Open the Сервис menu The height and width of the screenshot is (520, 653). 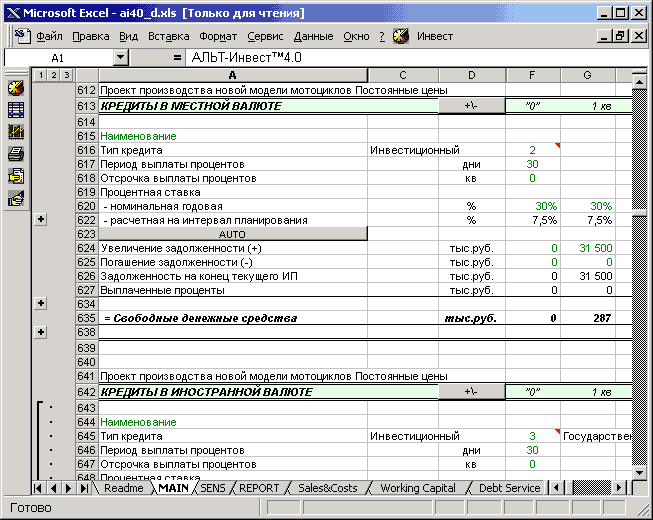click(x=265, y=36)
